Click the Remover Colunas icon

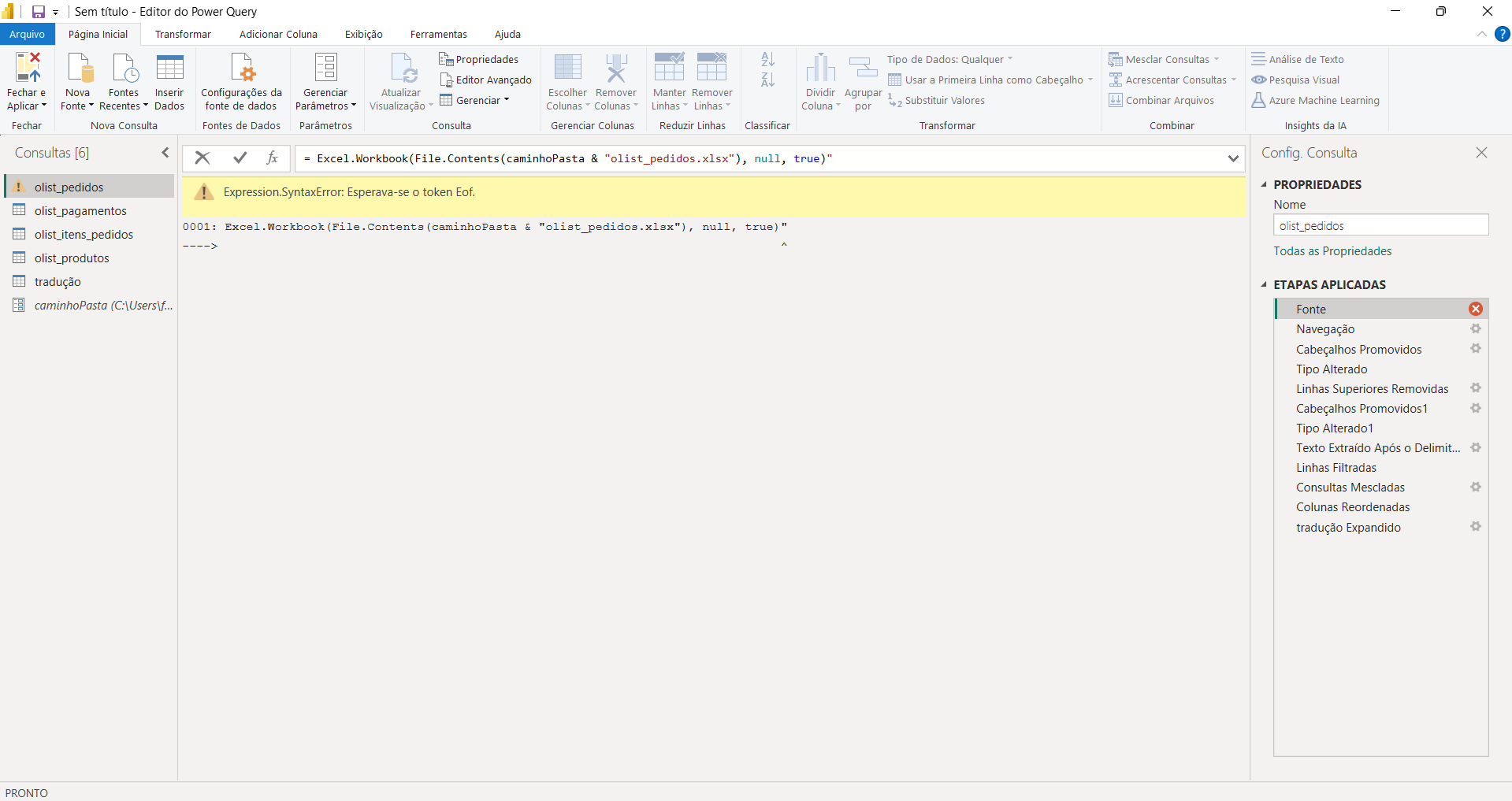click(x=616, y=69)
